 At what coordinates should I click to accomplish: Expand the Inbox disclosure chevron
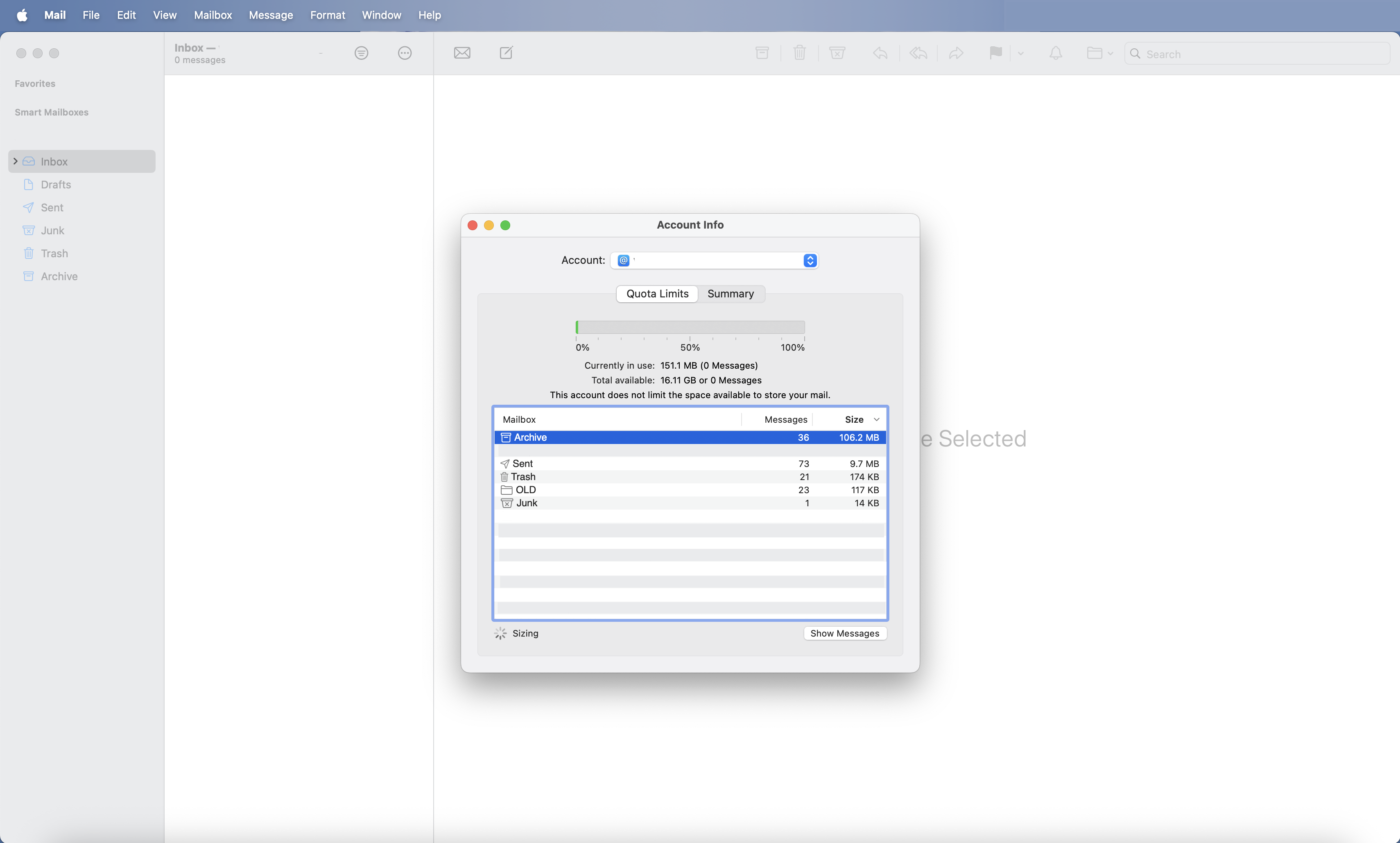[15, 161]
